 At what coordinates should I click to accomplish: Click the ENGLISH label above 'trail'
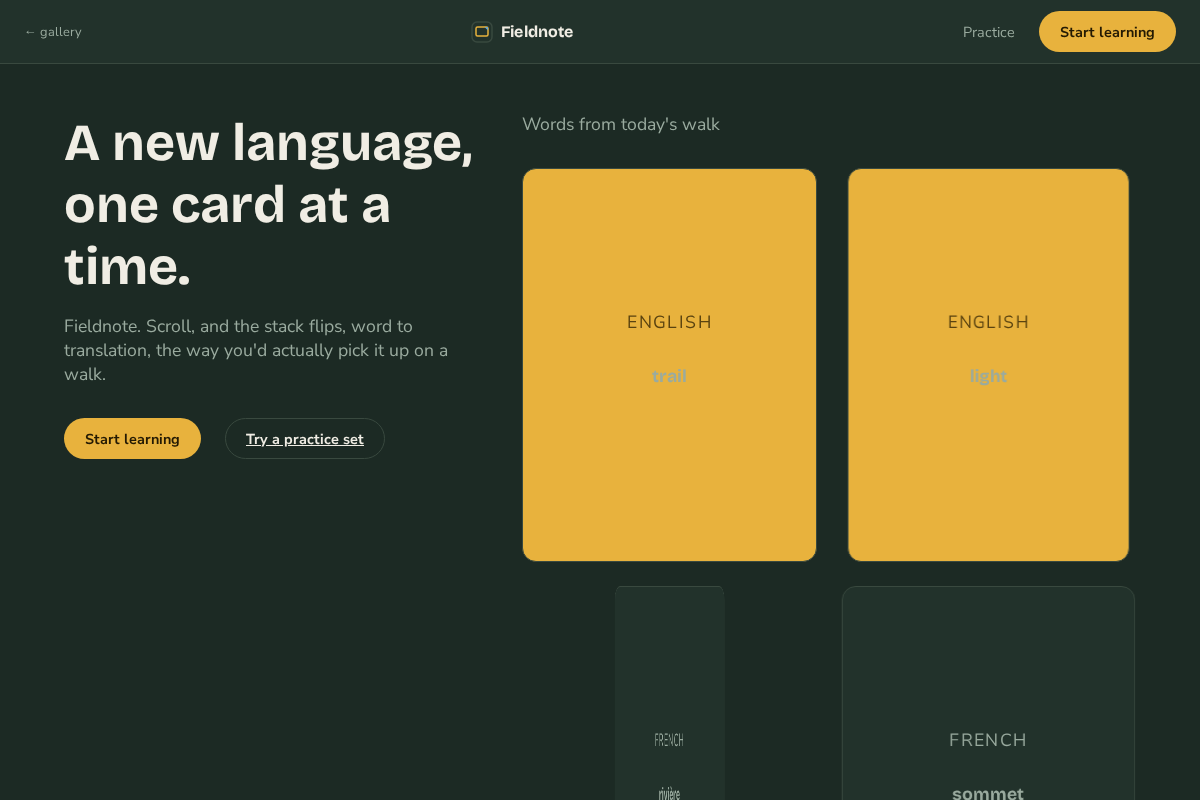669,322
